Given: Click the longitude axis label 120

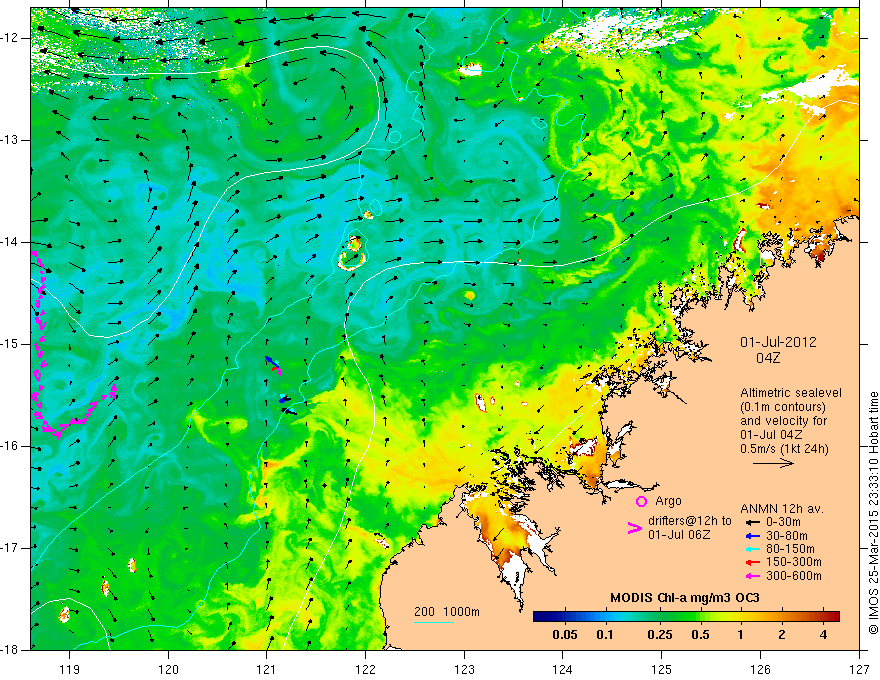Looking at the screenshot, I should [x=168, y=670].
